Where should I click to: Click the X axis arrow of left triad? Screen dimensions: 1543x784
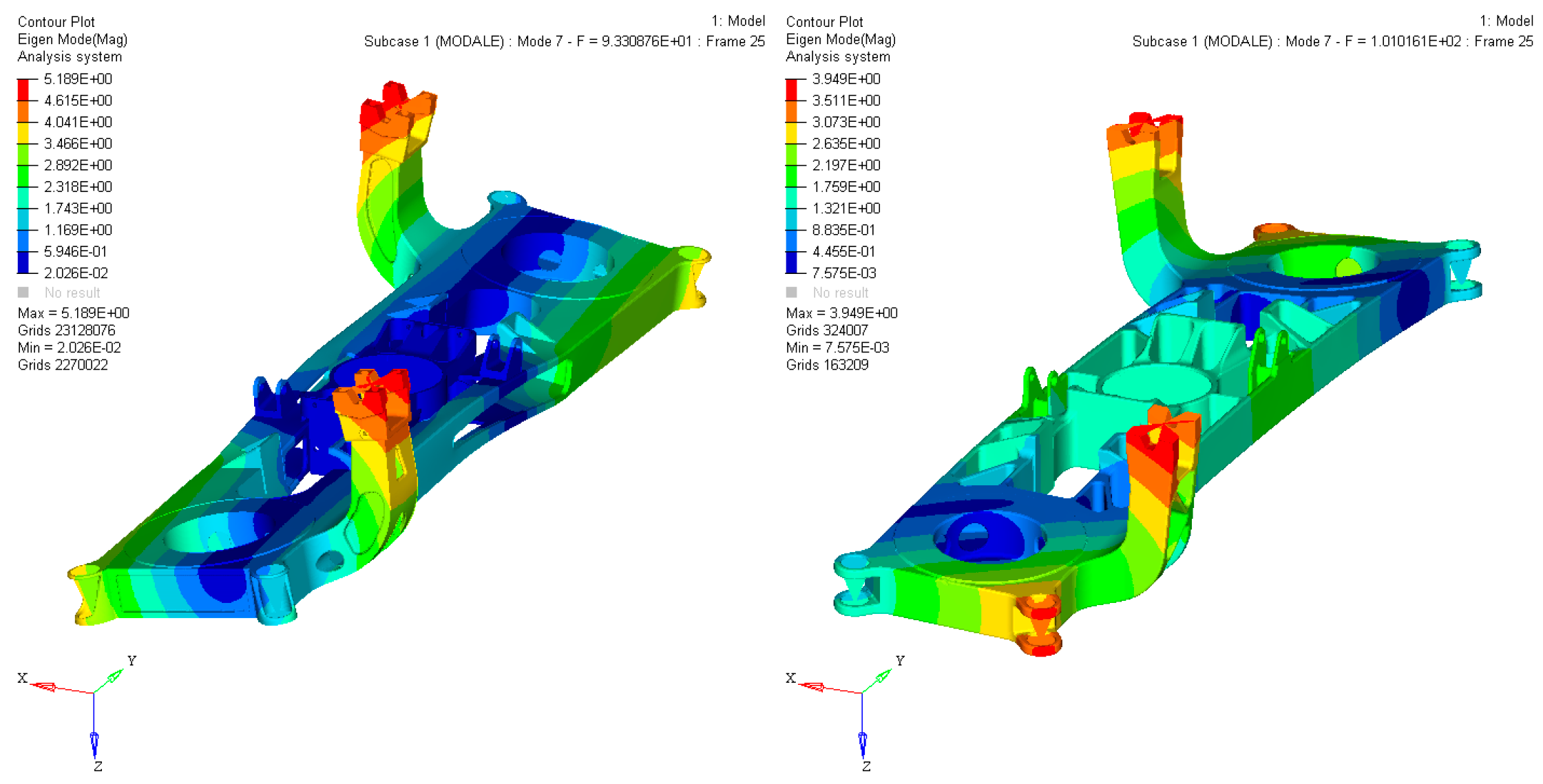[44, 686]
